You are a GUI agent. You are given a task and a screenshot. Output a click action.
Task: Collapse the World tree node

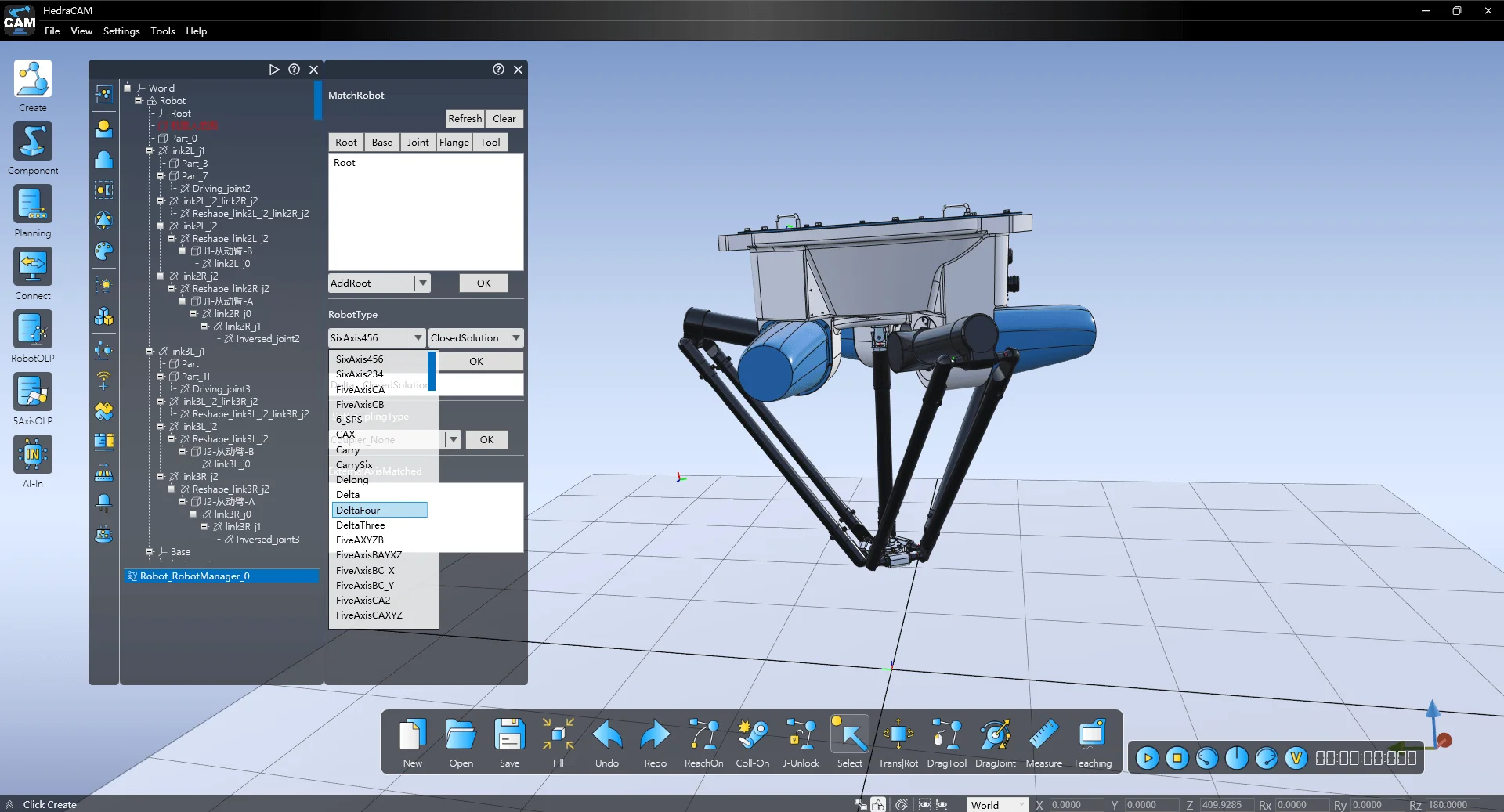(128, 88)
